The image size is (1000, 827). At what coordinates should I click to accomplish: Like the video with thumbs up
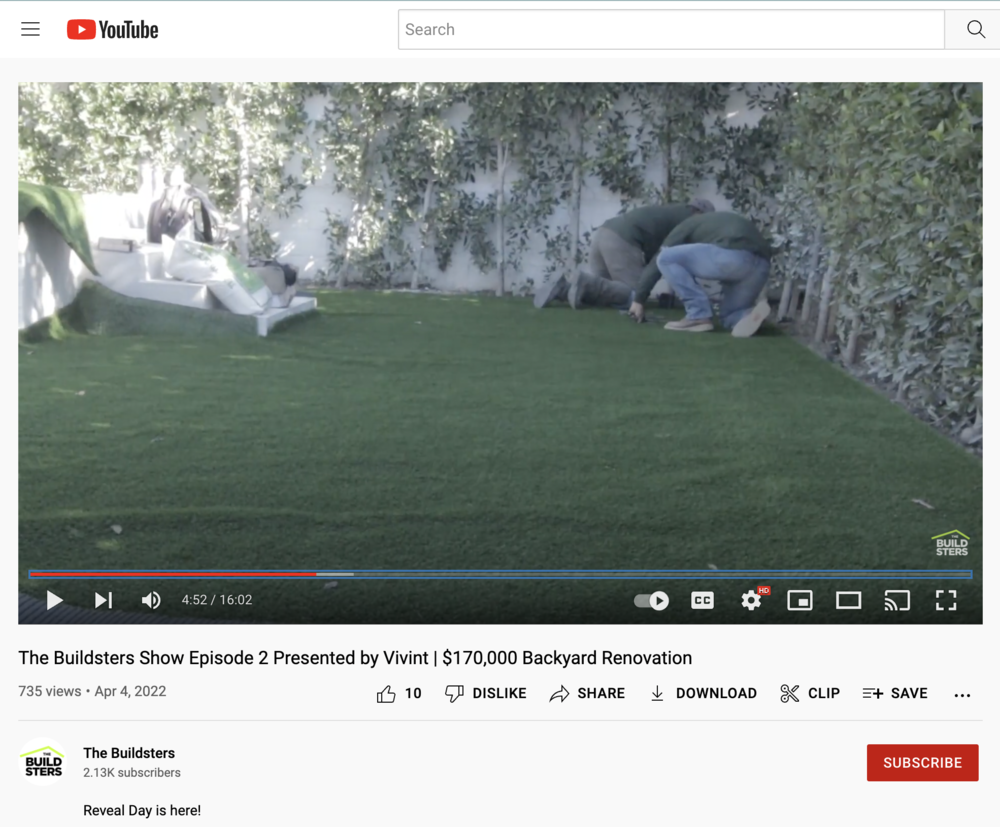click(x=399, y=694)
